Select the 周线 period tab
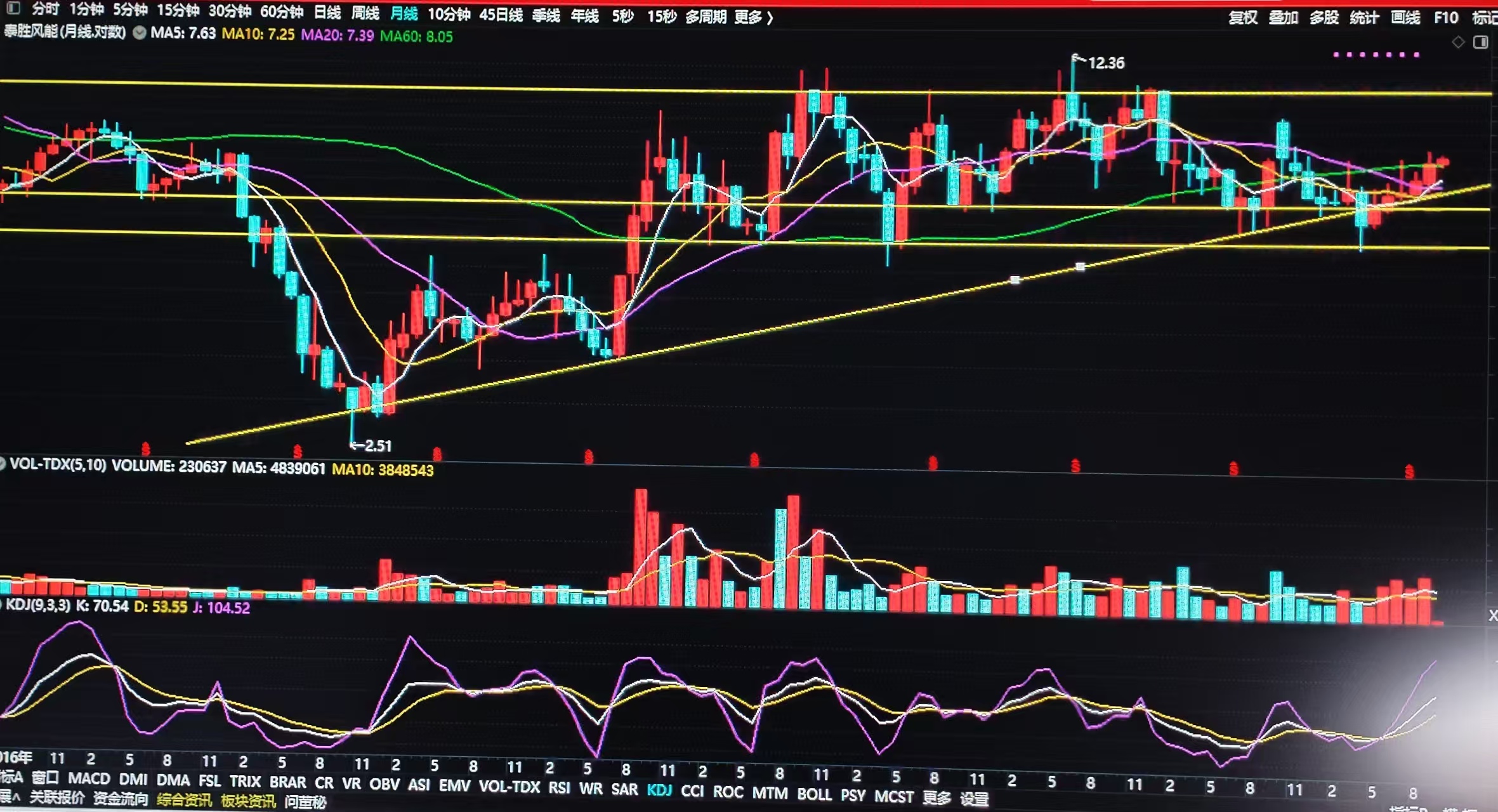The height and width of the screenshot is (812, 1498). coord(365,13)
